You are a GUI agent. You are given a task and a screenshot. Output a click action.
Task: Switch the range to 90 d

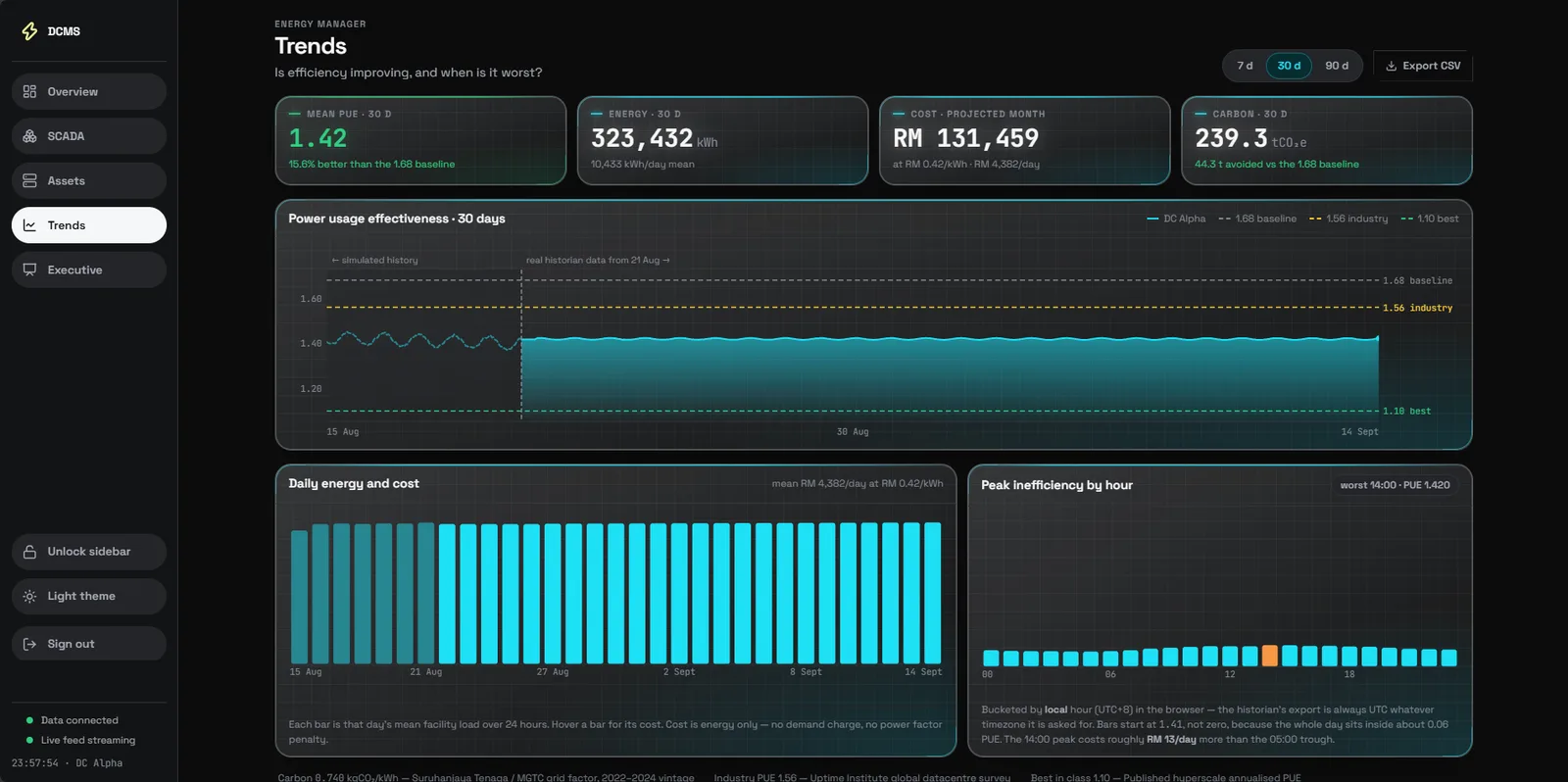coord(1337,66)
